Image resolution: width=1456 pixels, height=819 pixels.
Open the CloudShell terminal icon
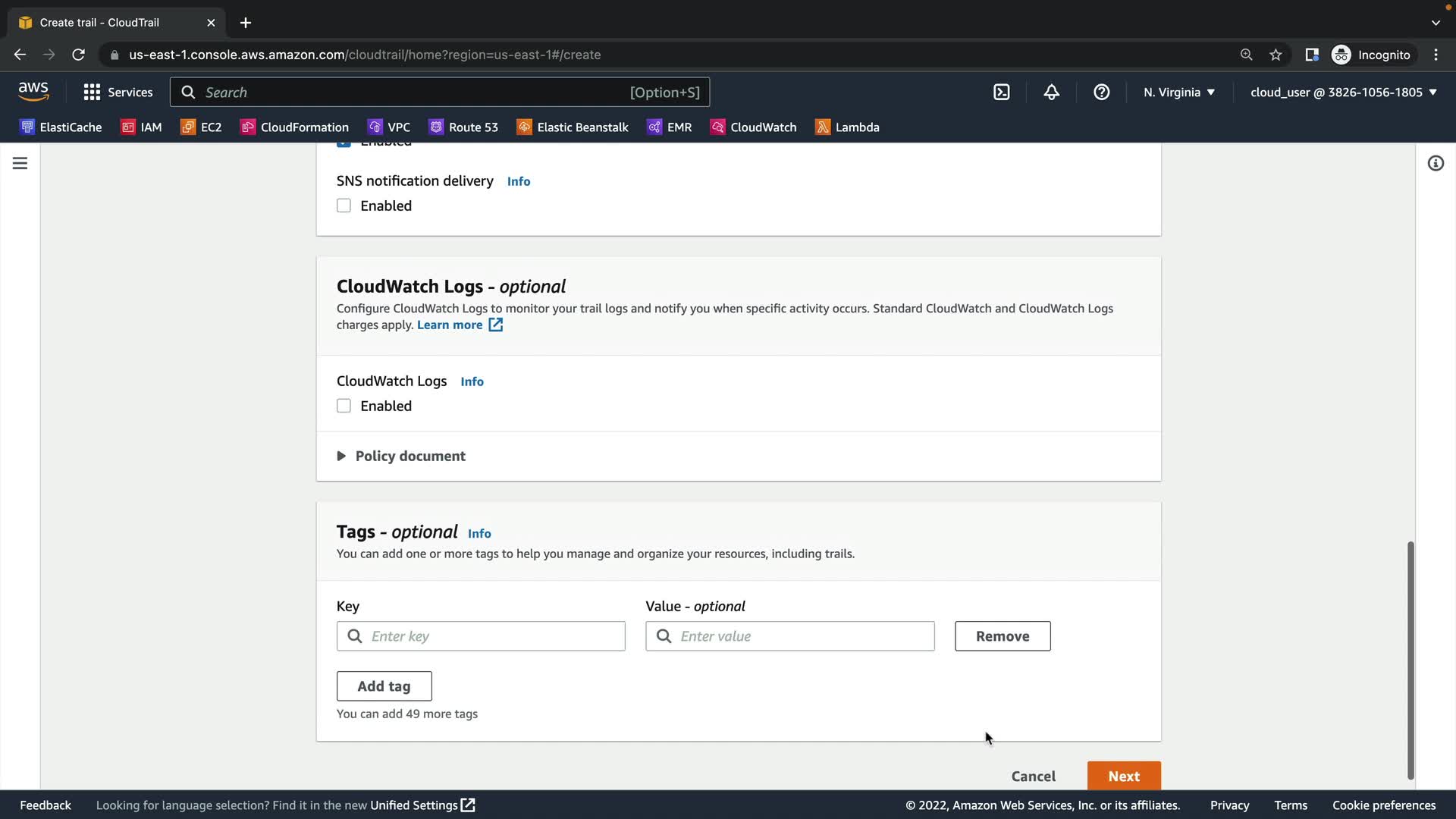pos(1001,92)
